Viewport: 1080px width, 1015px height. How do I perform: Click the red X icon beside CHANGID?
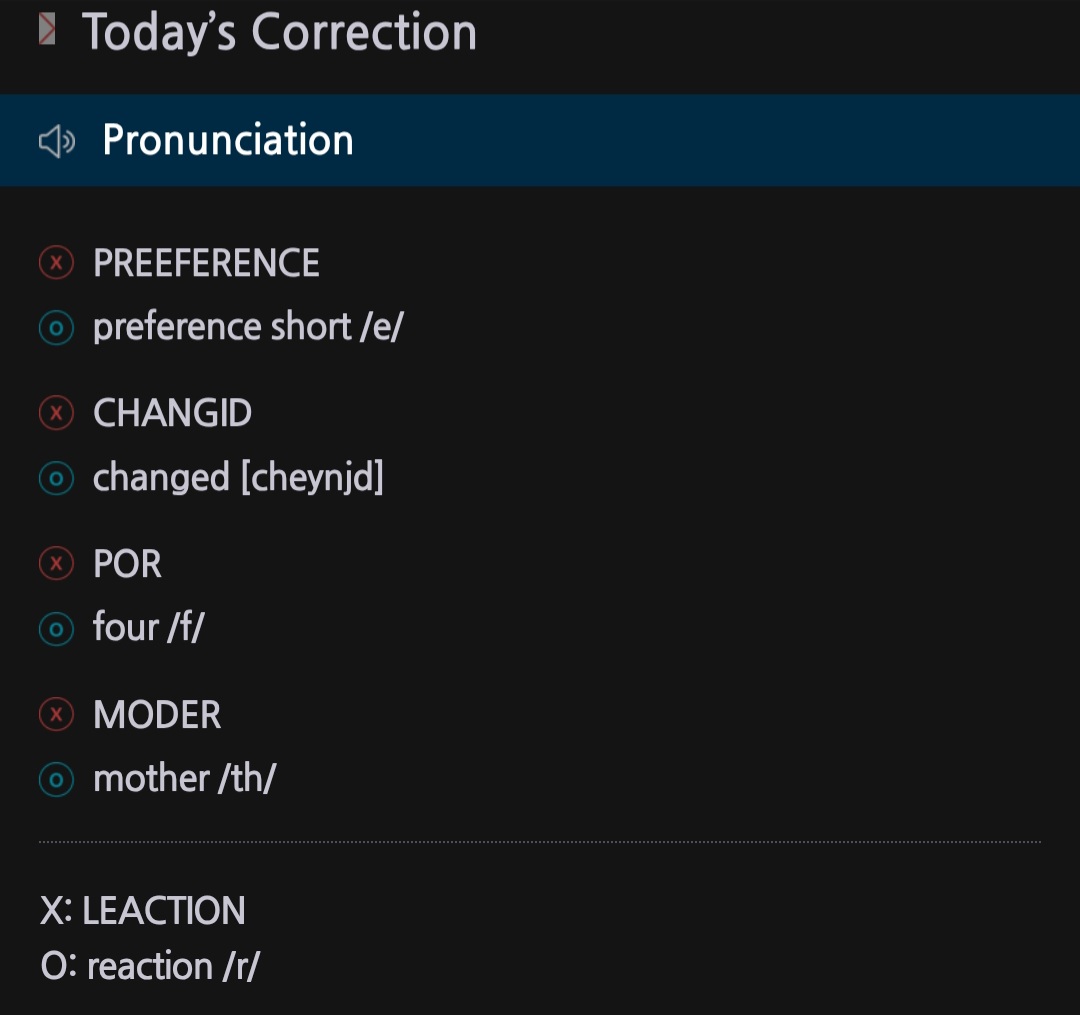[x=56, y=413]
